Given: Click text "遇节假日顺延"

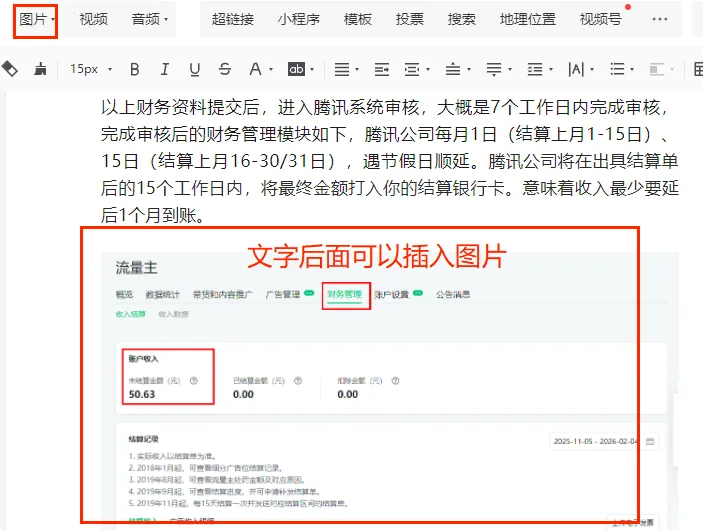Looking at the screenshot, I should coord(417,161).
